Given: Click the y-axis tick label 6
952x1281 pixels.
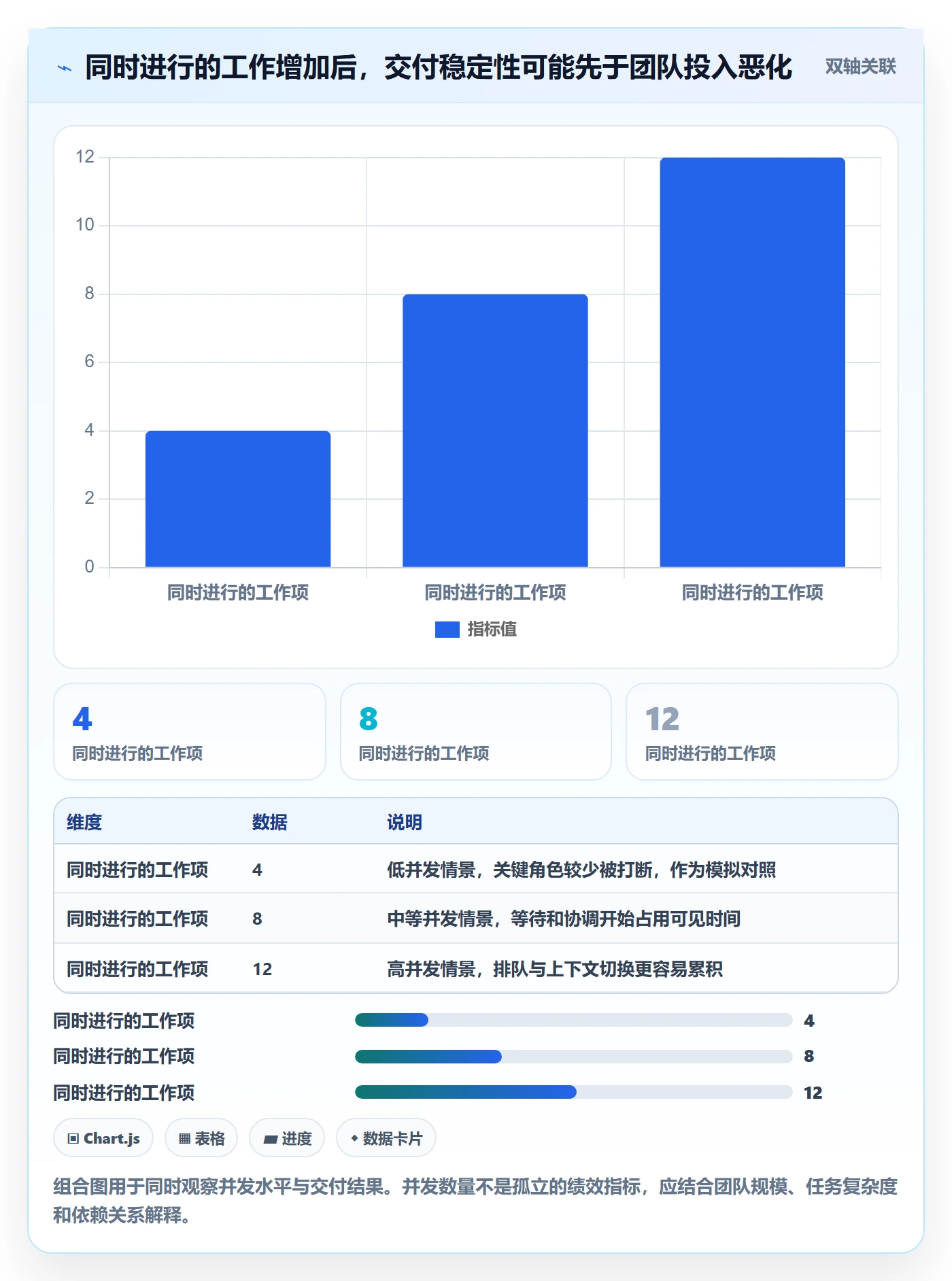Looking at the screenshot, I should pos(89,362).
